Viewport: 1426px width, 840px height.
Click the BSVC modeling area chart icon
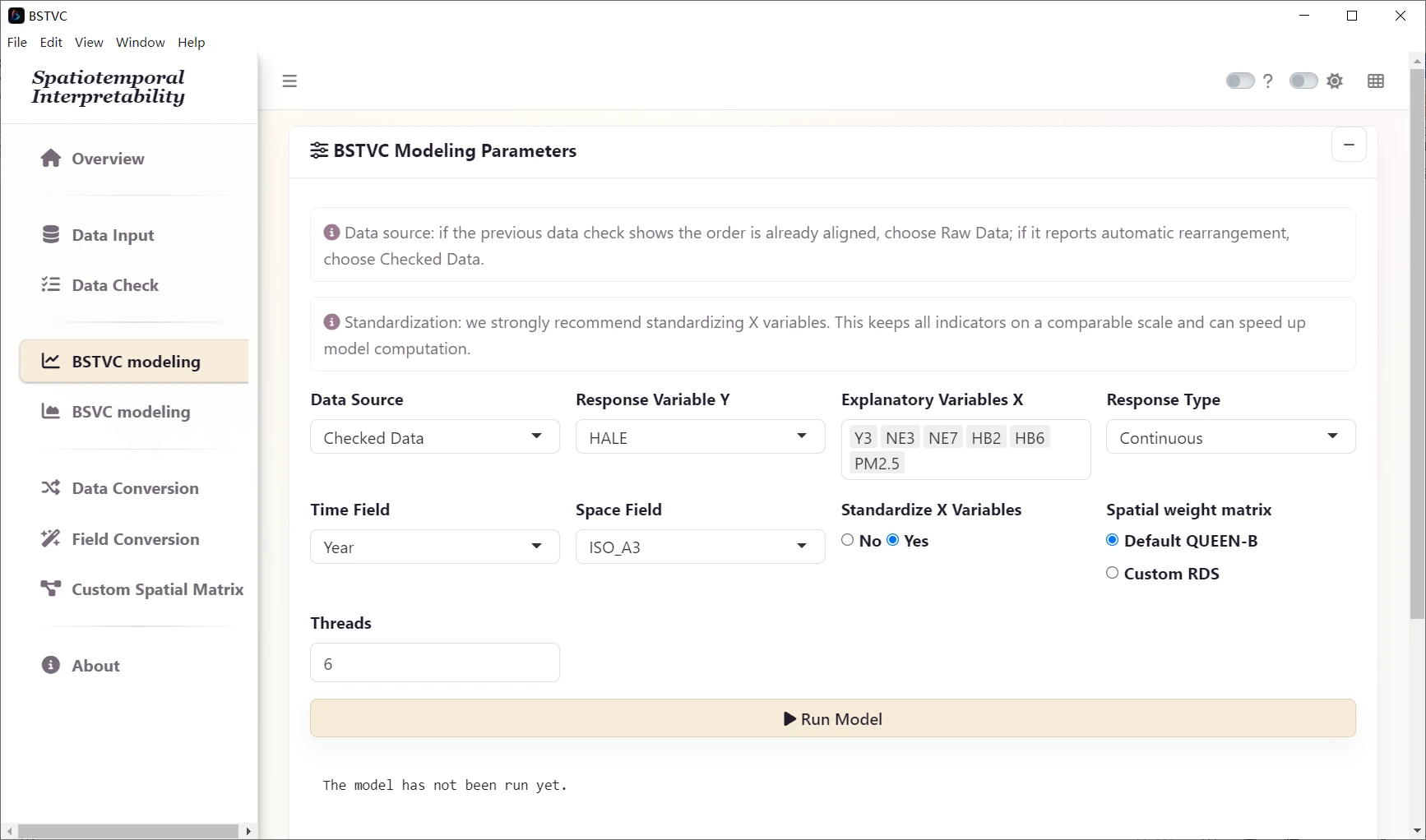coord(51,411)
